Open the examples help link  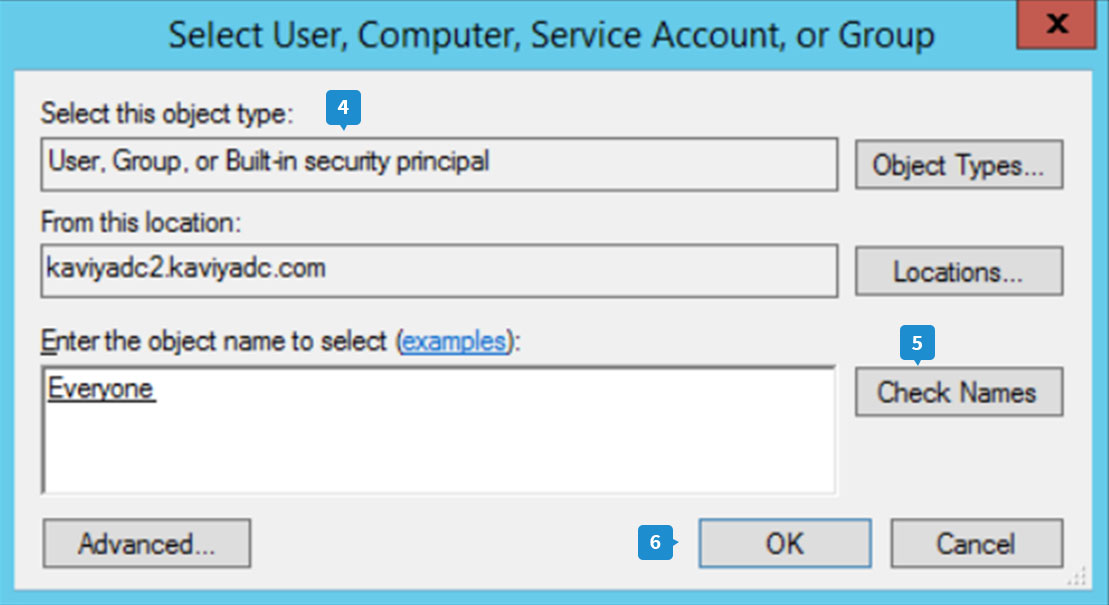tap(453, 342)
